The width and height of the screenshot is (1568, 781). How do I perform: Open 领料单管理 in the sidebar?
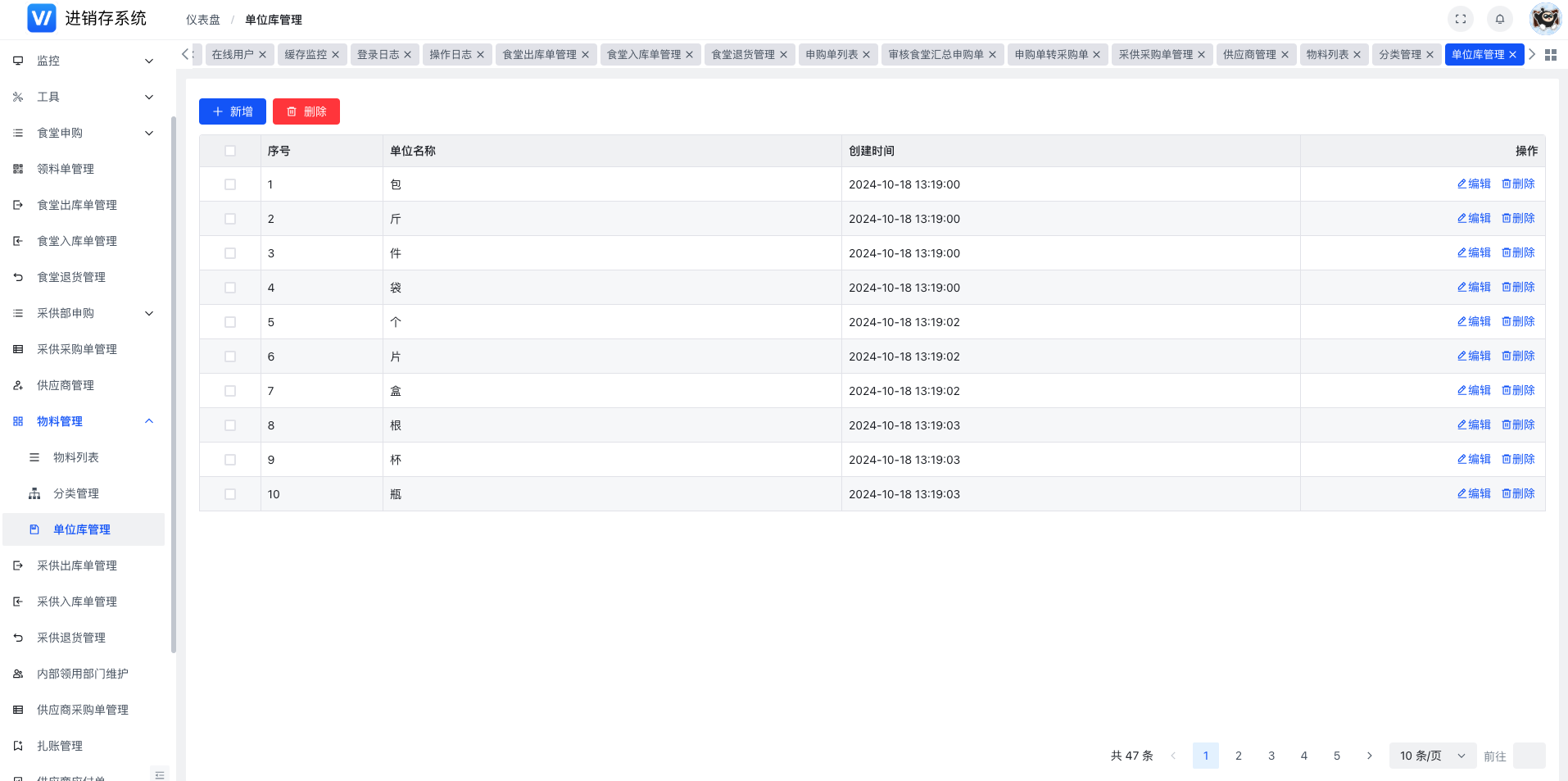coord(84,169)
